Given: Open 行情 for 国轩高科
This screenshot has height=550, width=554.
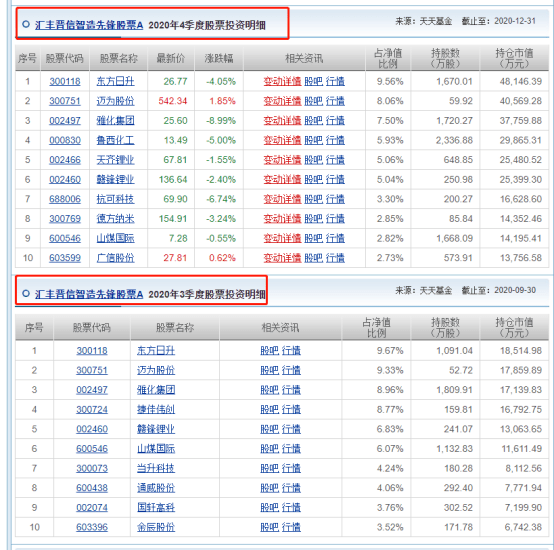Looking at the screenshot, I should pyautogui.click(x=291, y=508).
